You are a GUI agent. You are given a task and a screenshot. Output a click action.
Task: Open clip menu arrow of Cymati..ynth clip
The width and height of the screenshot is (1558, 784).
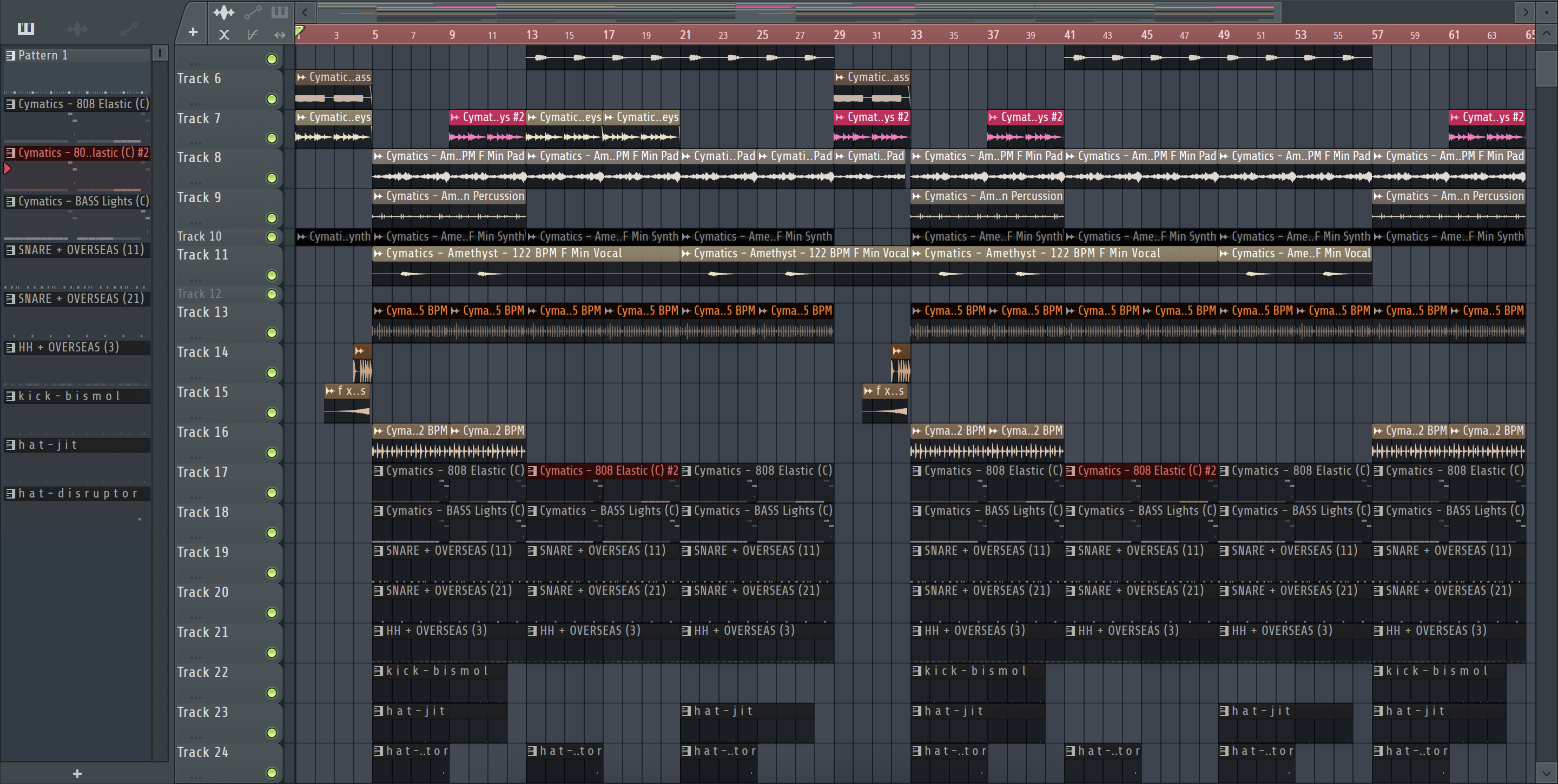(301, 237)
